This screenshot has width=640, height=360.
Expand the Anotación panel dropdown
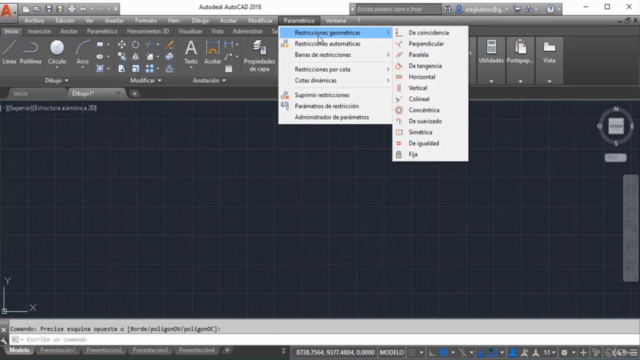tap(209, 80)
